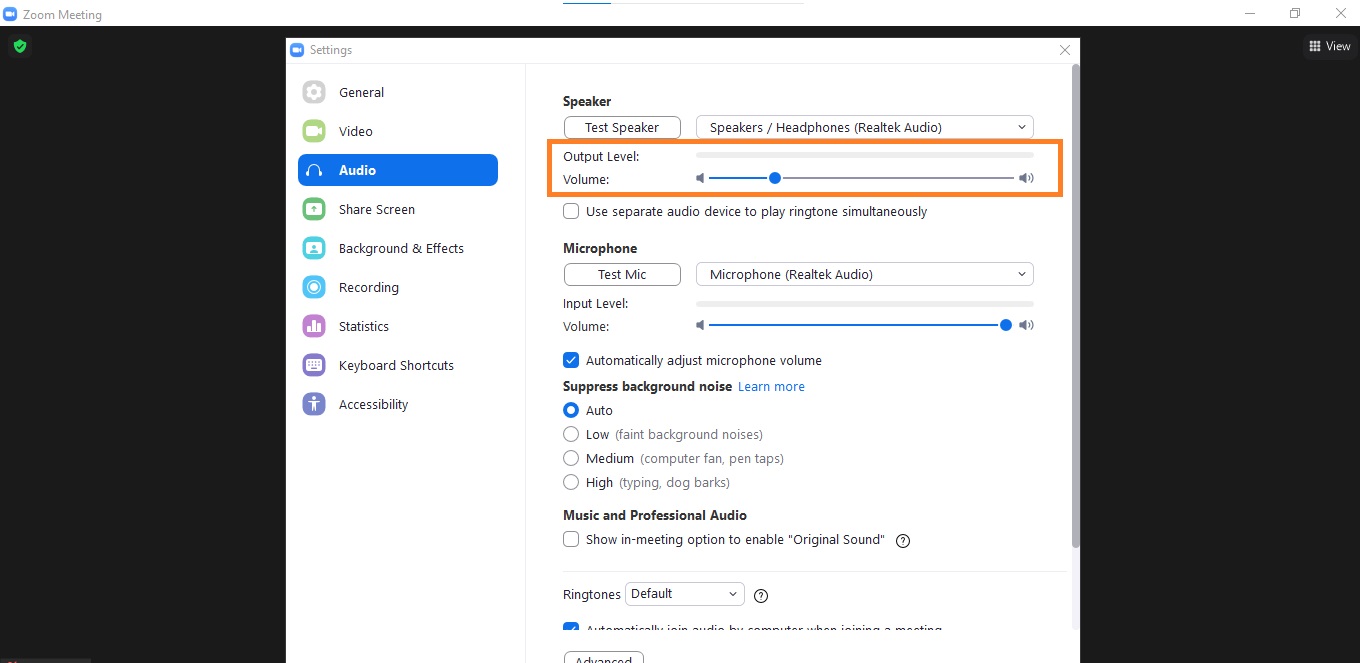Open the Recording settings tab
The width and height of the screenshot is (1360, 663).
(398, 287)
